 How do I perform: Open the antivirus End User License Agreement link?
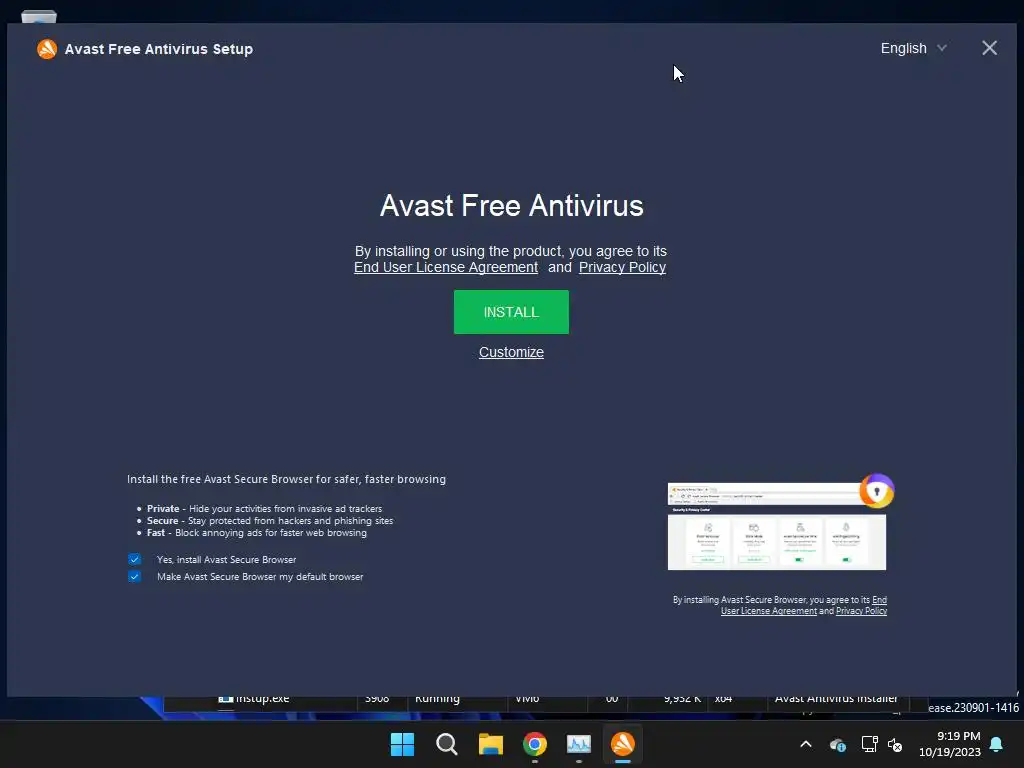[x=446, y=267]
